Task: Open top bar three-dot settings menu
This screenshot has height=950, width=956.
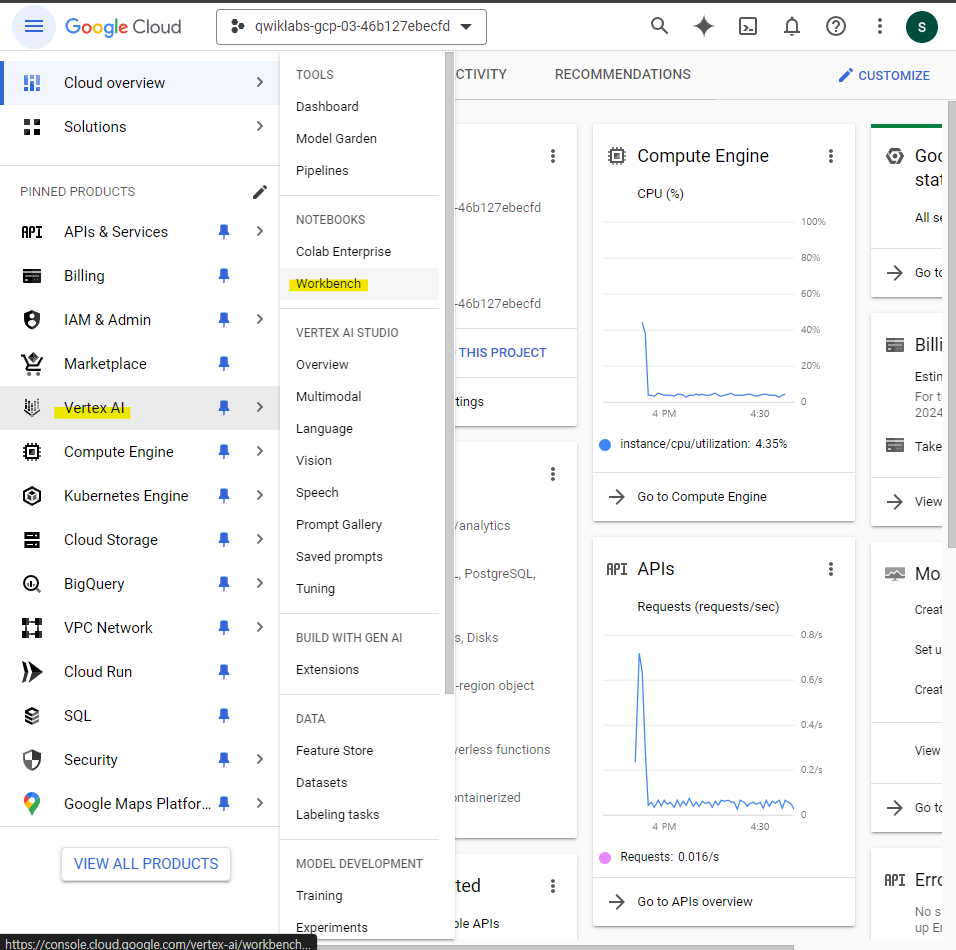Action: click(x=879, y=26)
